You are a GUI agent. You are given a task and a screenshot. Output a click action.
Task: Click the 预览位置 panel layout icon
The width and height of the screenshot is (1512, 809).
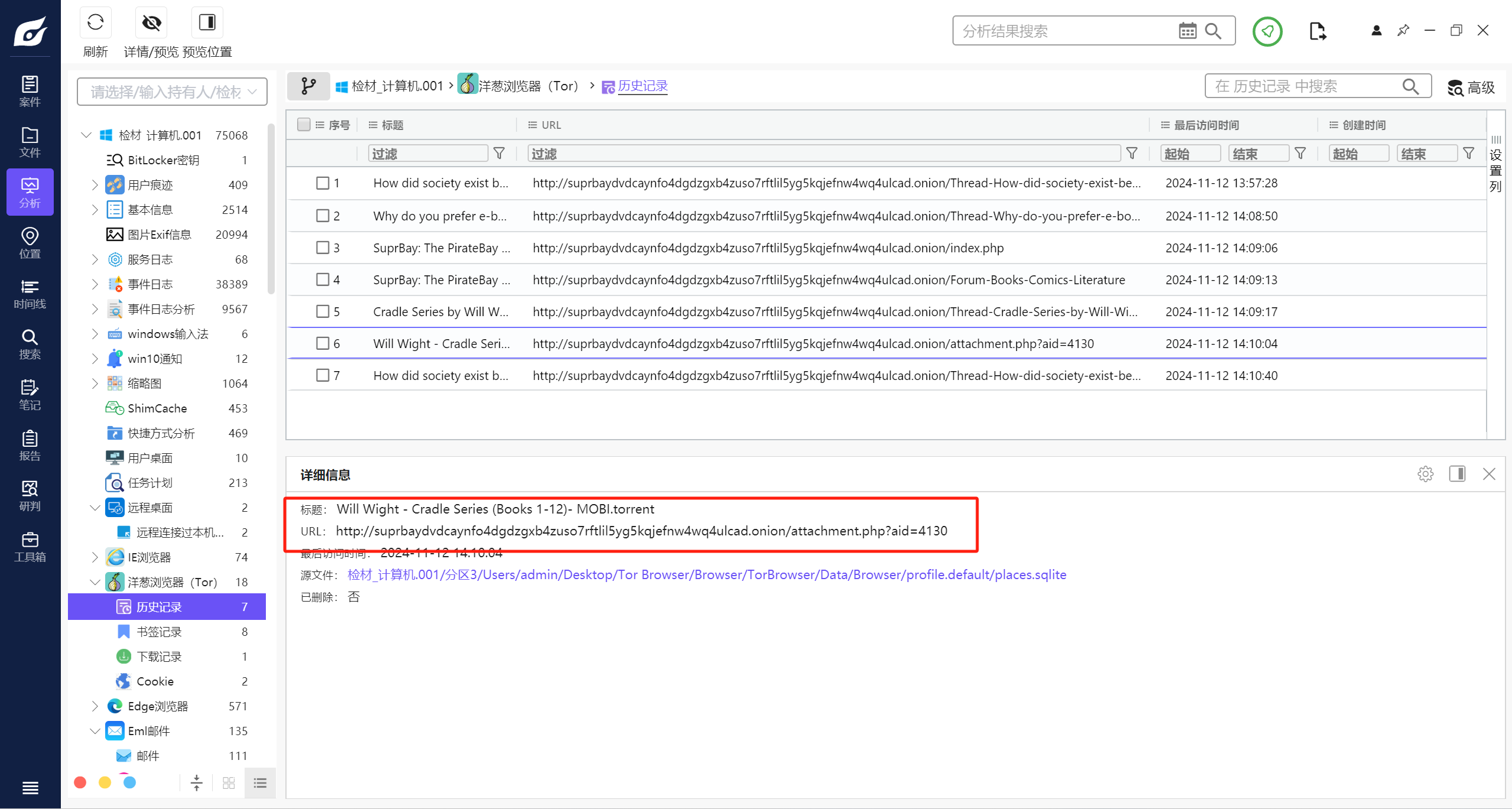point(207,23)
